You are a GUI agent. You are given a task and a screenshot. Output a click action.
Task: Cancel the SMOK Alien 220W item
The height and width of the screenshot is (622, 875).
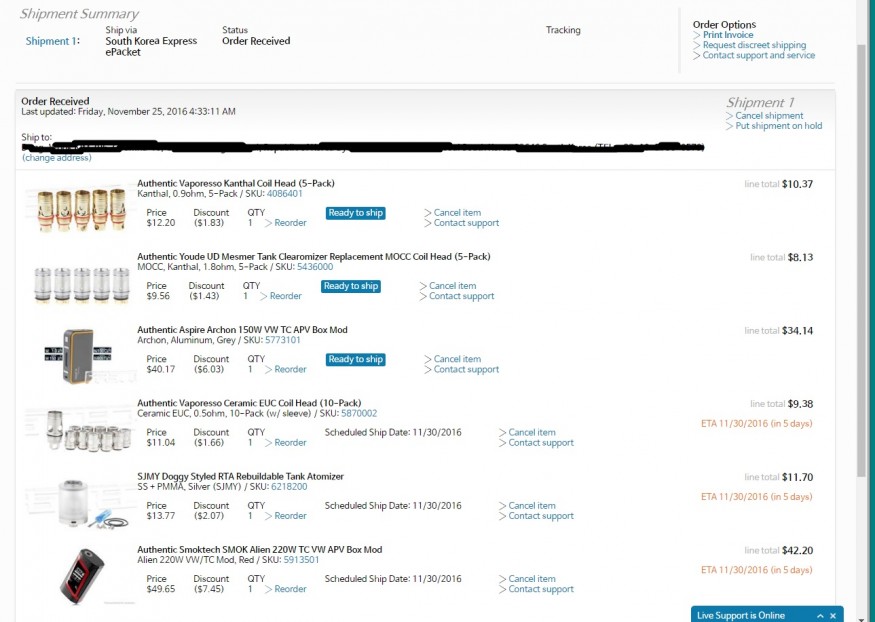pos(532,578)
